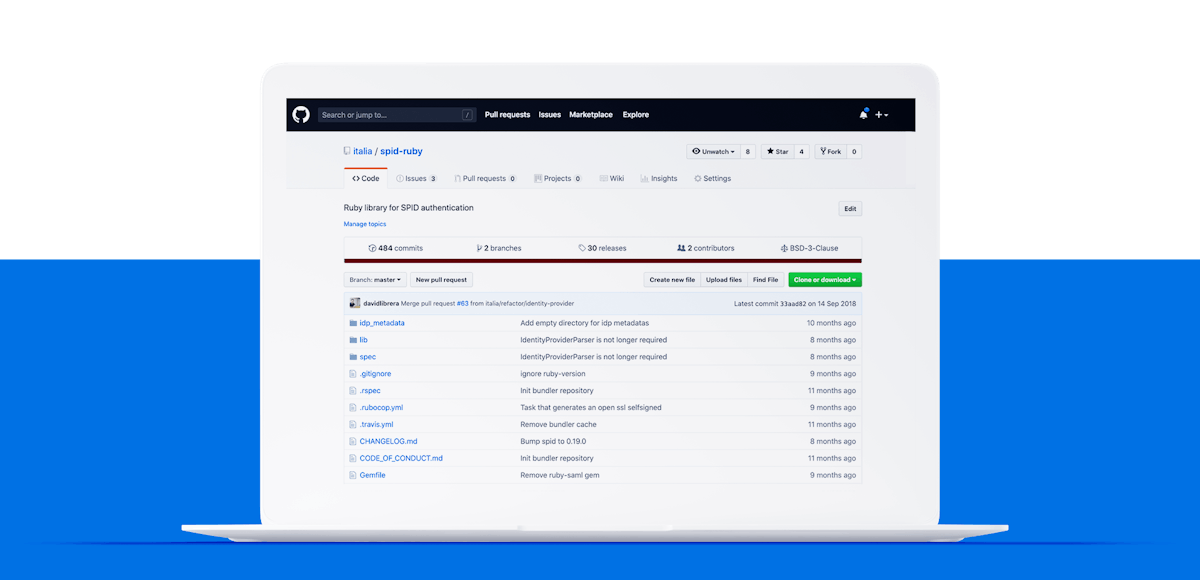Open the italia organization link
The height and width of the screenshot is (580, 1200).
pyautogui.click(x=362, y=152)
